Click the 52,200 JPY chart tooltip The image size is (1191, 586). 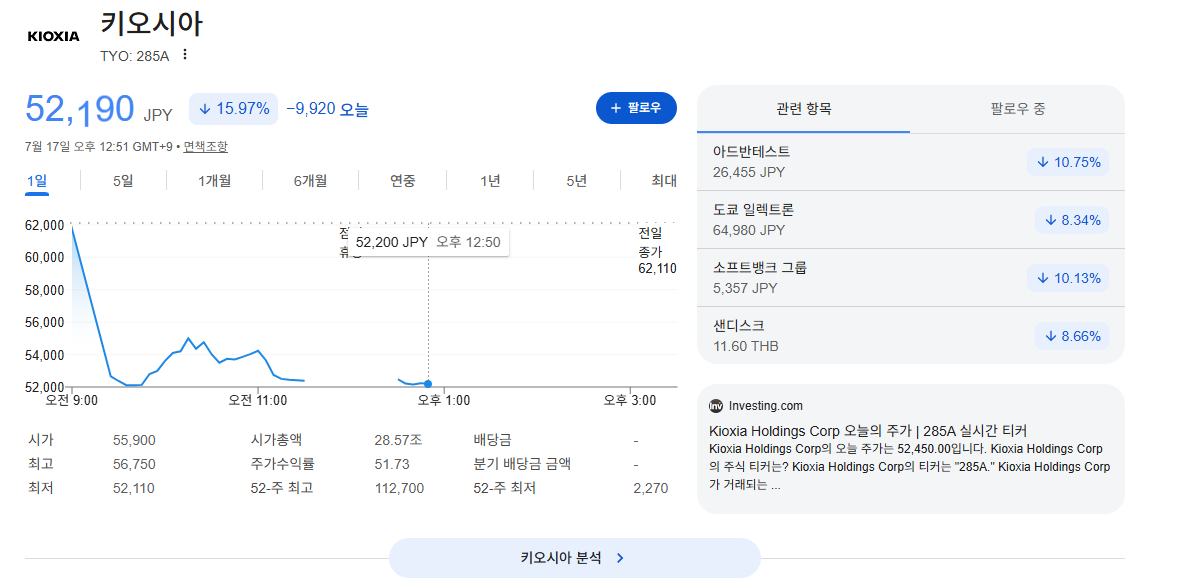429,242
